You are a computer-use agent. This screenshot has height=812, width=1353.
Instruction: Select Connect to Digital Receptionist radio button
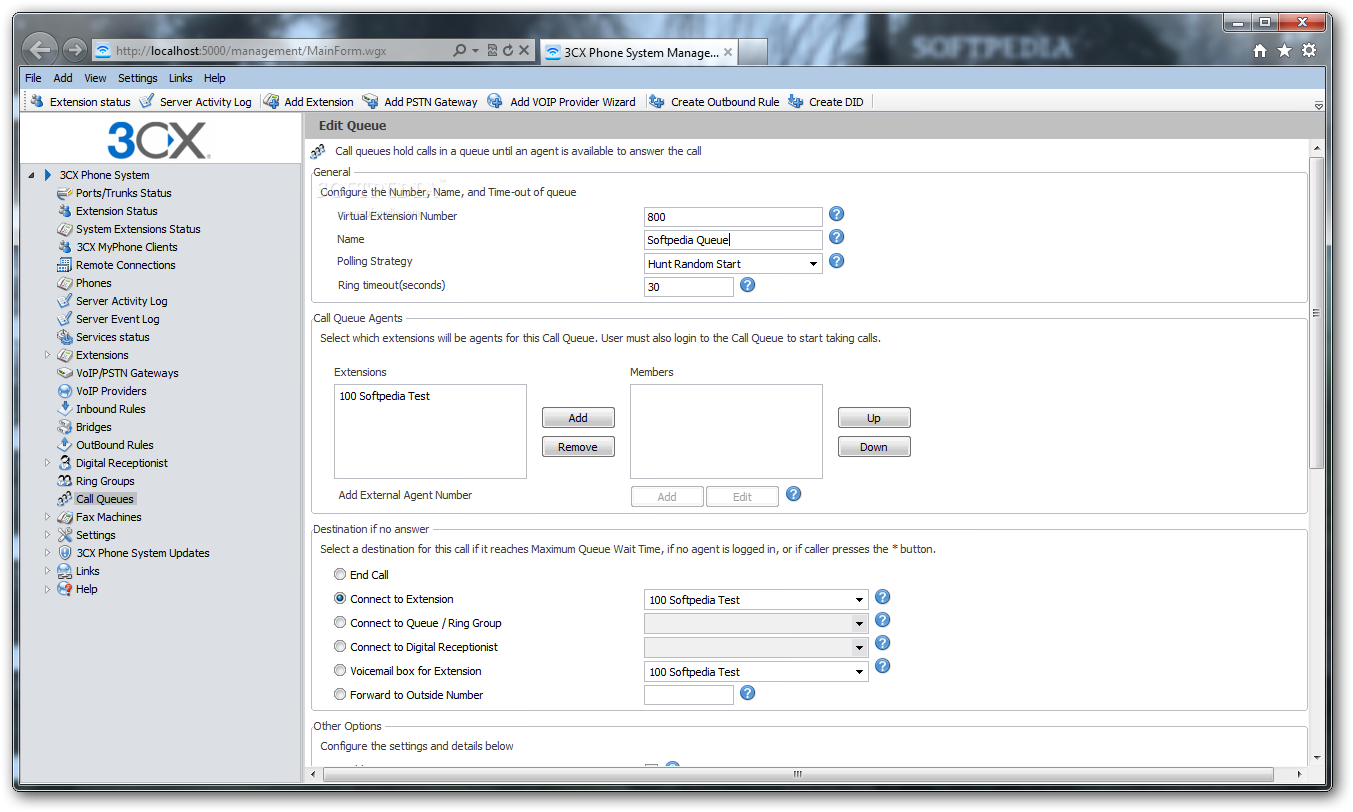coord(340,647)
